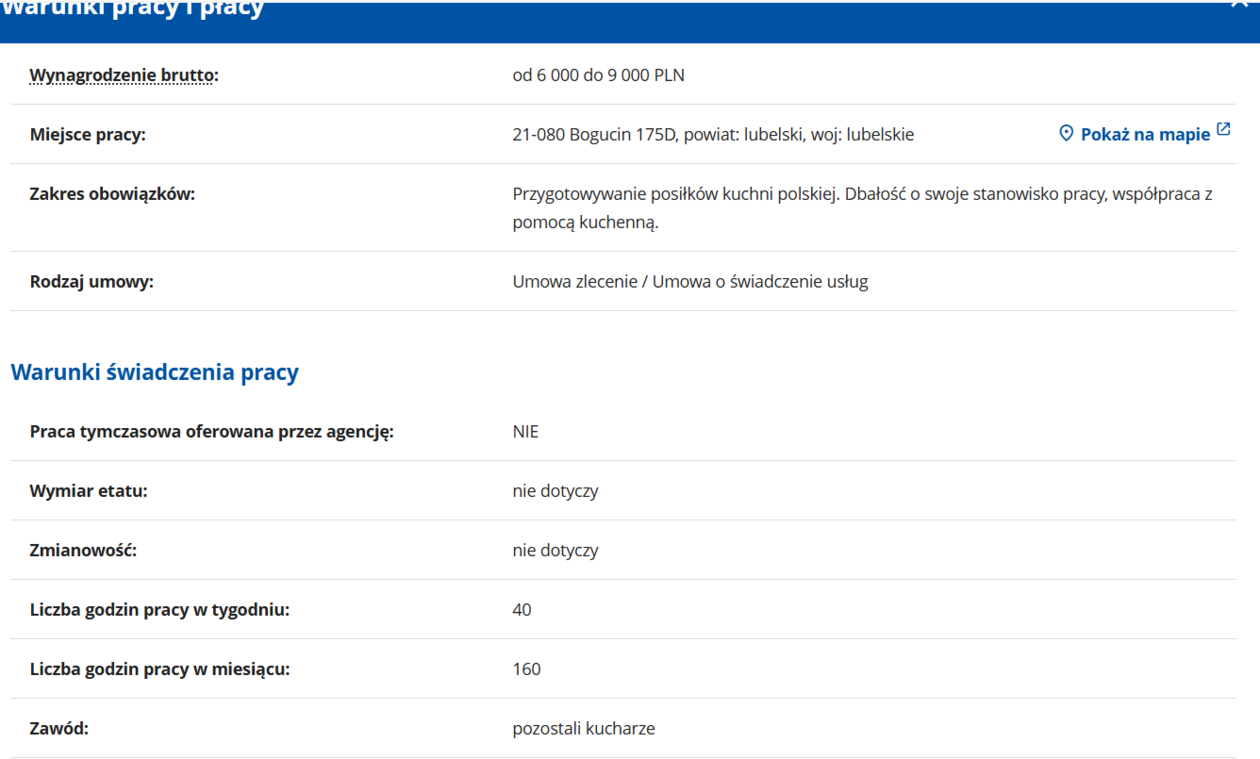The height and width of the screenshot is (759, 1260).
Task: Click the underlined 'Wynagrodzenie brutto' label
Action: [123, 75]
